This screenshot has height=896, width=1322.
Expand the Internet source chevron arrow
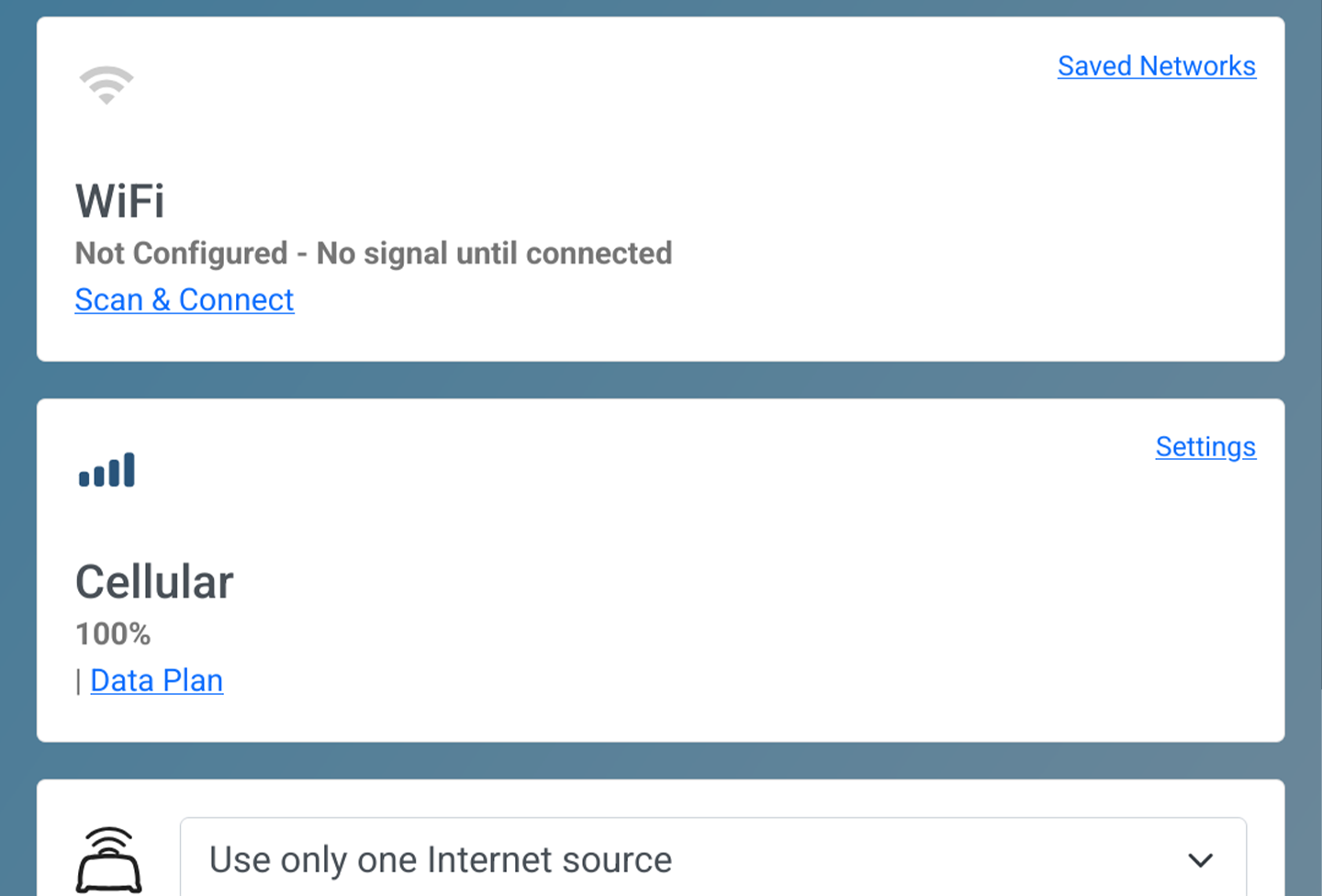pyautogui.click(x=1200, y=860)
